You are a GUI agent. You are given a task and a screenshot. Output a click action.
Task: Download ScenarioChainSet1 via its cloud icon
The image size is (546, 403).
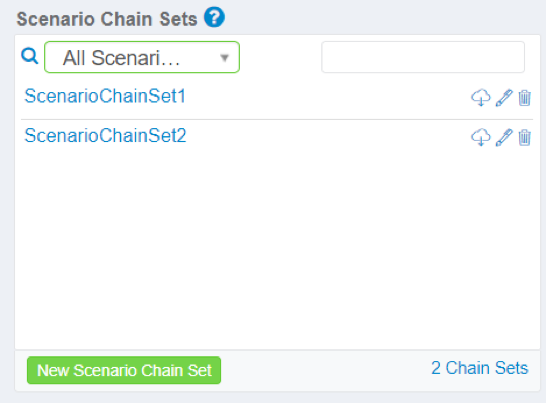481,98
